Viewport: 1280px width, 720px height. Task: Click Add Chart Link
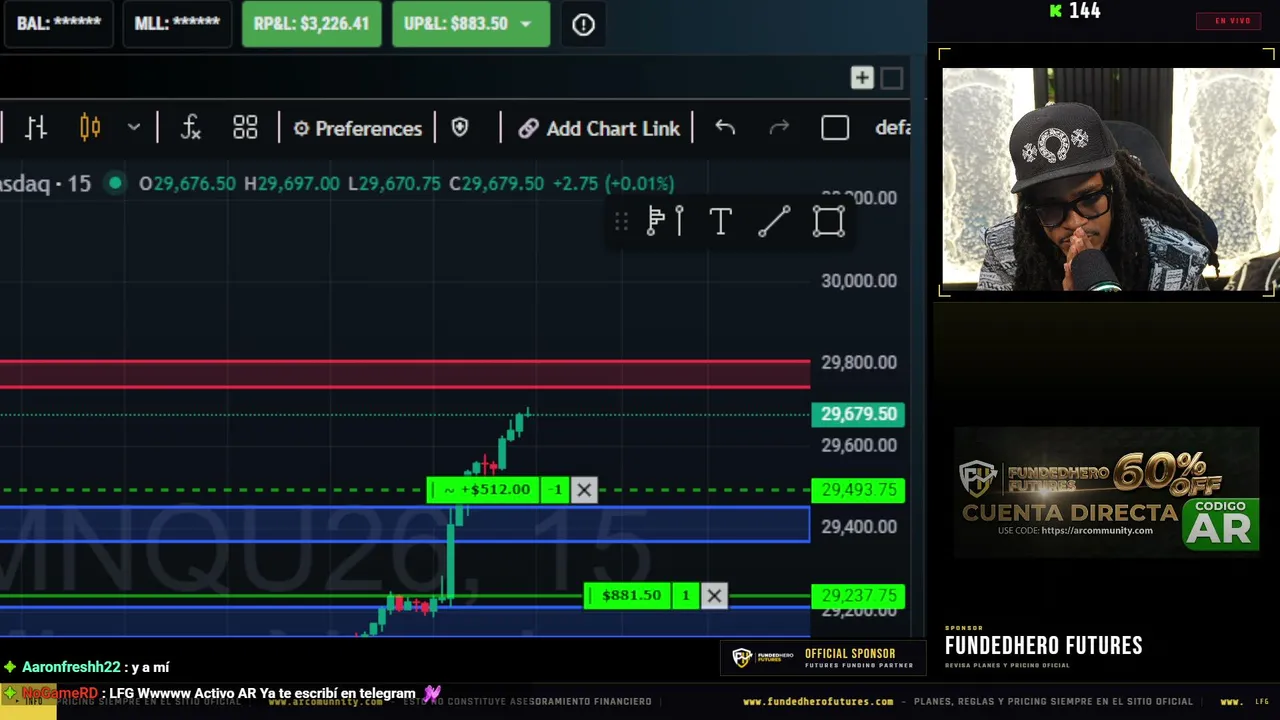[x=599, y=128]
